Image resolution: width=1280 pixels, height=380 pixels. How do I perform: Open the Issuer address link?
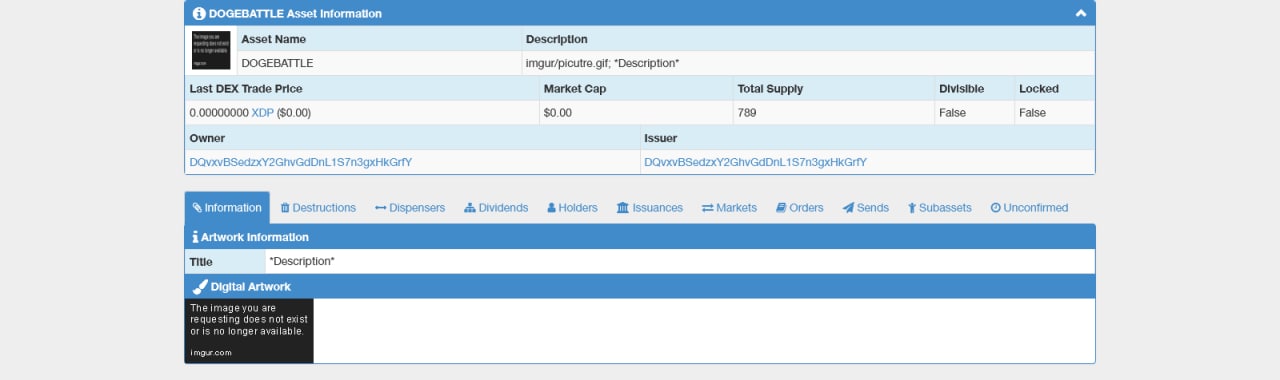(755, 162)
